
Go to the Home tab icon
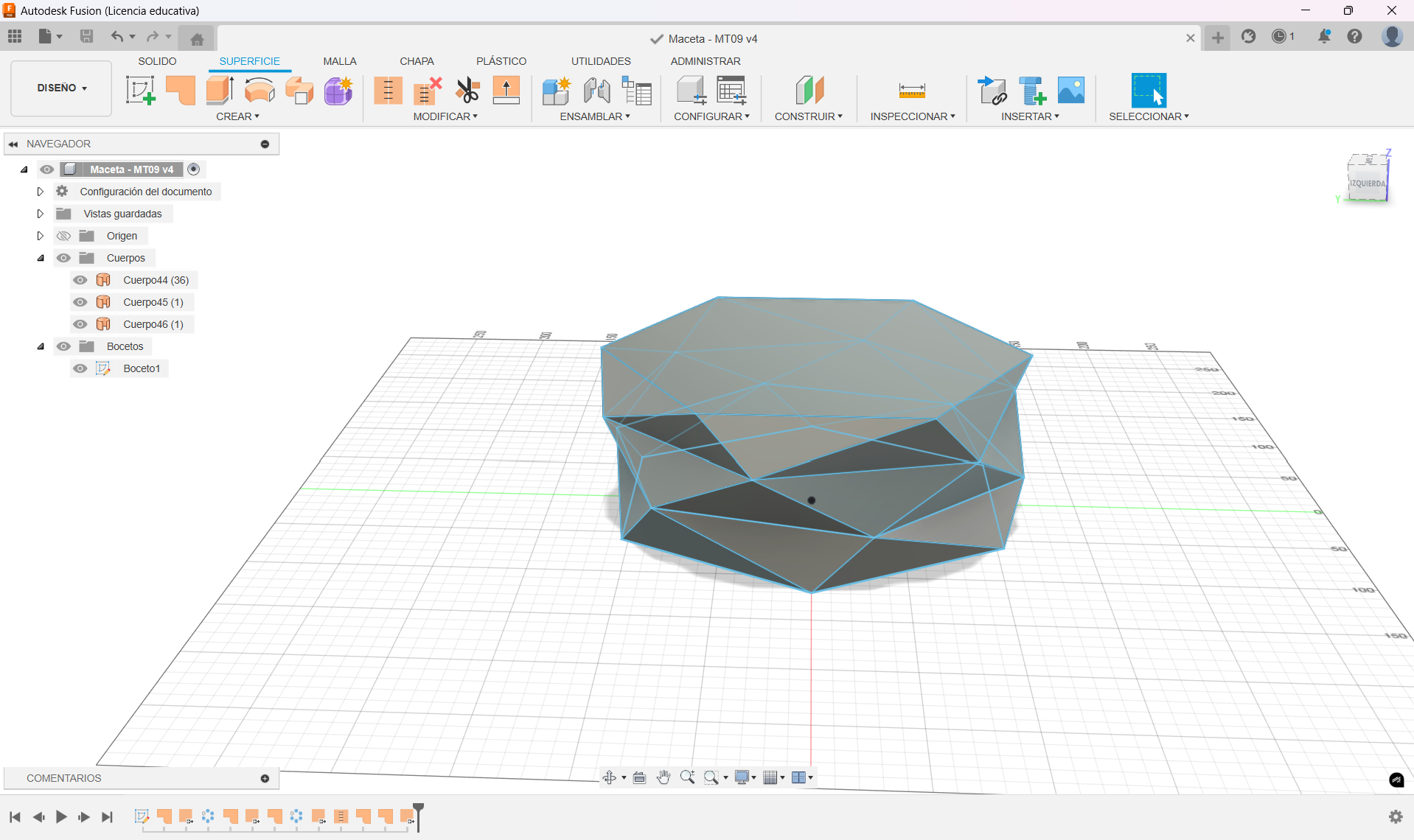[x=197, y=39]
